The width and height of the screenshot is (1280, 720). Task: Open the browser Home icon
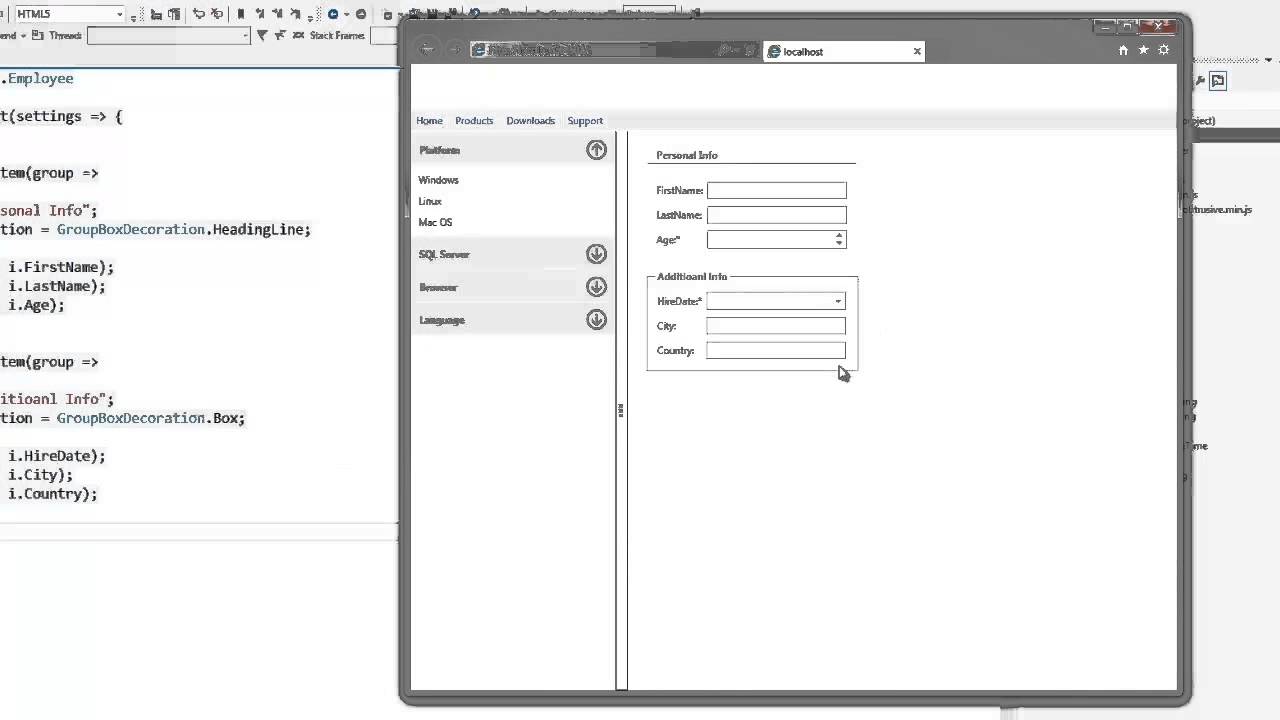click(x=1123, y=50)
